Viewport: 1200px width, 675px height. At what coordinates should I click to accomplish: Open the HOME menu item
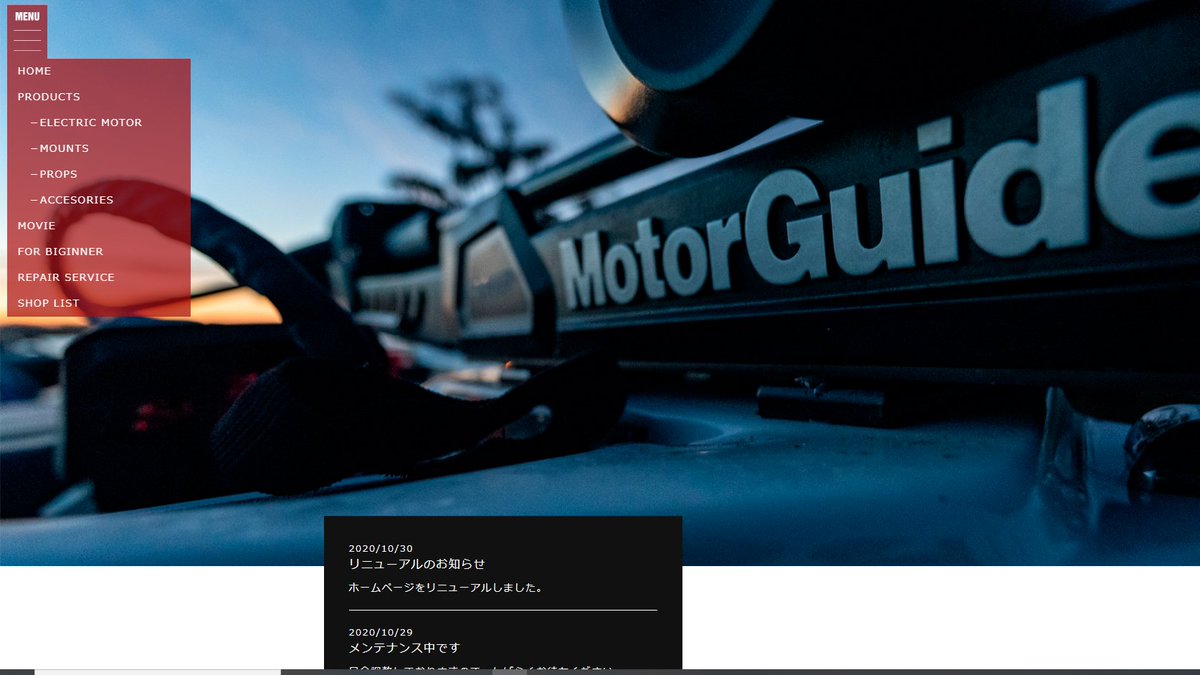(34, 71)
